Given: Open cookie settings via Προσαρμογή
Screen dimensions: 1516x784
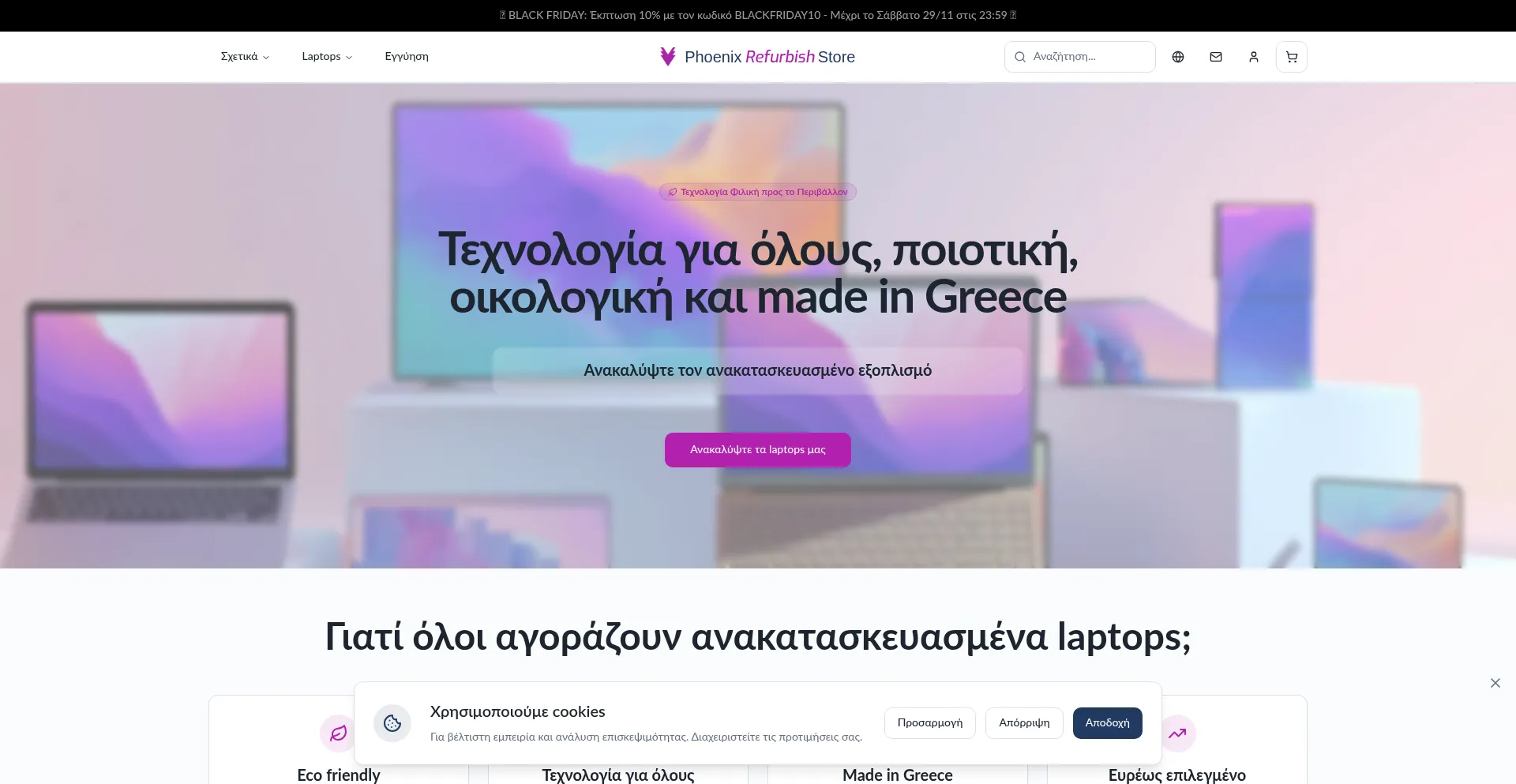Looking at the screenshot, I should coord(930,723).
